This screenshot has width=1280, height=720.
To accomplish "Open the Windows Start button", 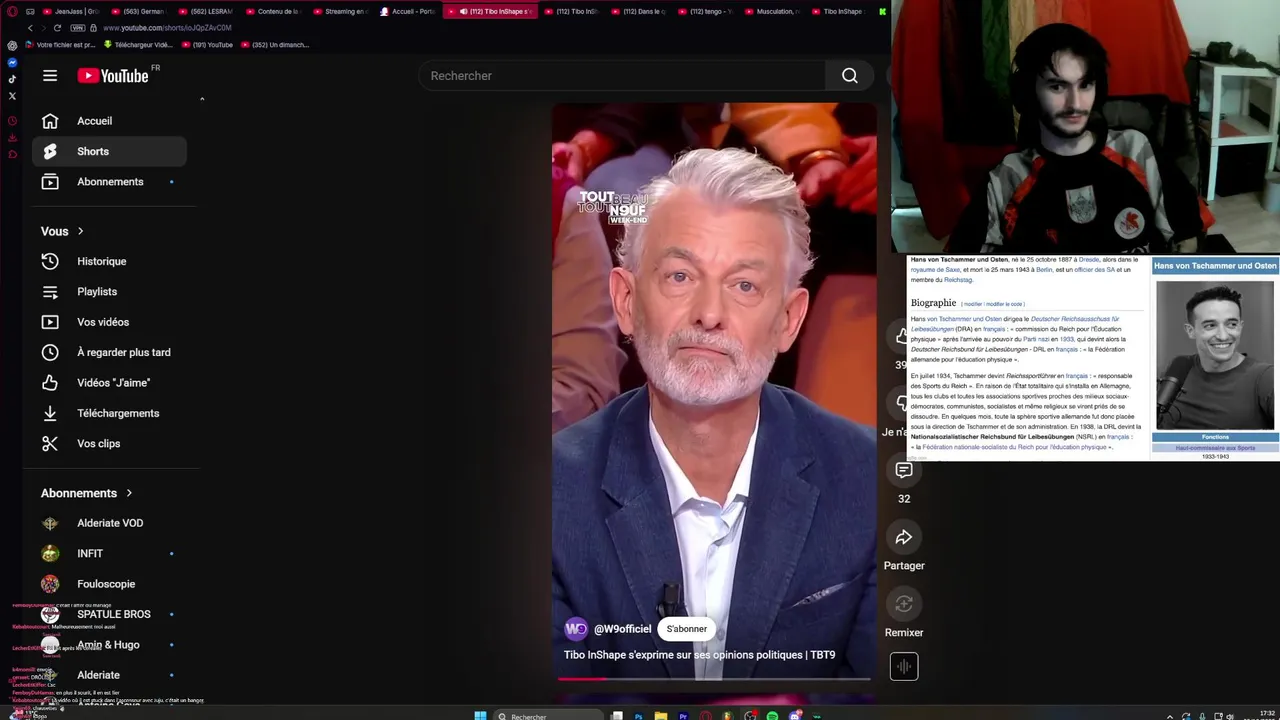I will (x=480, y=716).
